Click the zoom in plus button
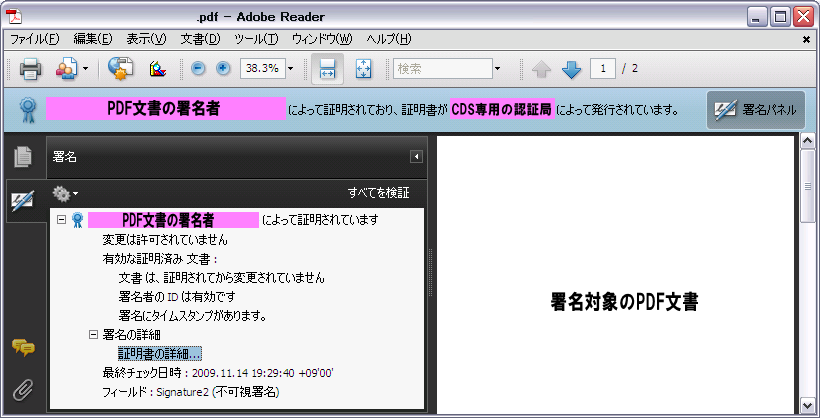 point(223,69)
